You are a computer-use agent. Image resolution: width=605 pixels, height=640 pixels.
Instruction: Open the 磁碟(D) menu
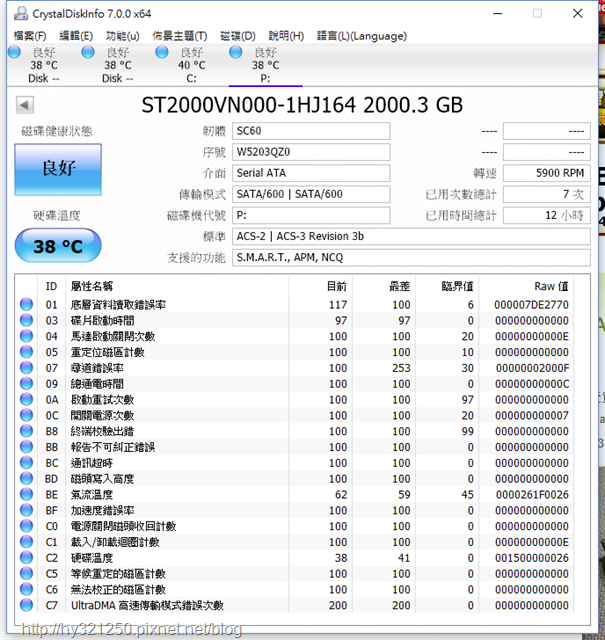pyautogui.click(x=238, y=36)
